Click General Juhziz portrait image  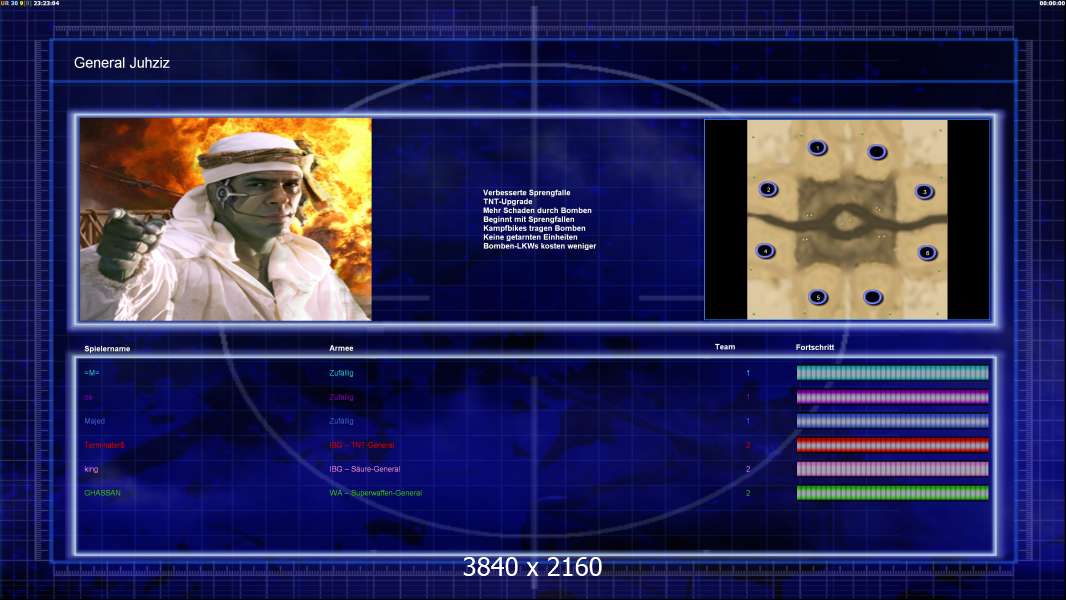(226, 219)
